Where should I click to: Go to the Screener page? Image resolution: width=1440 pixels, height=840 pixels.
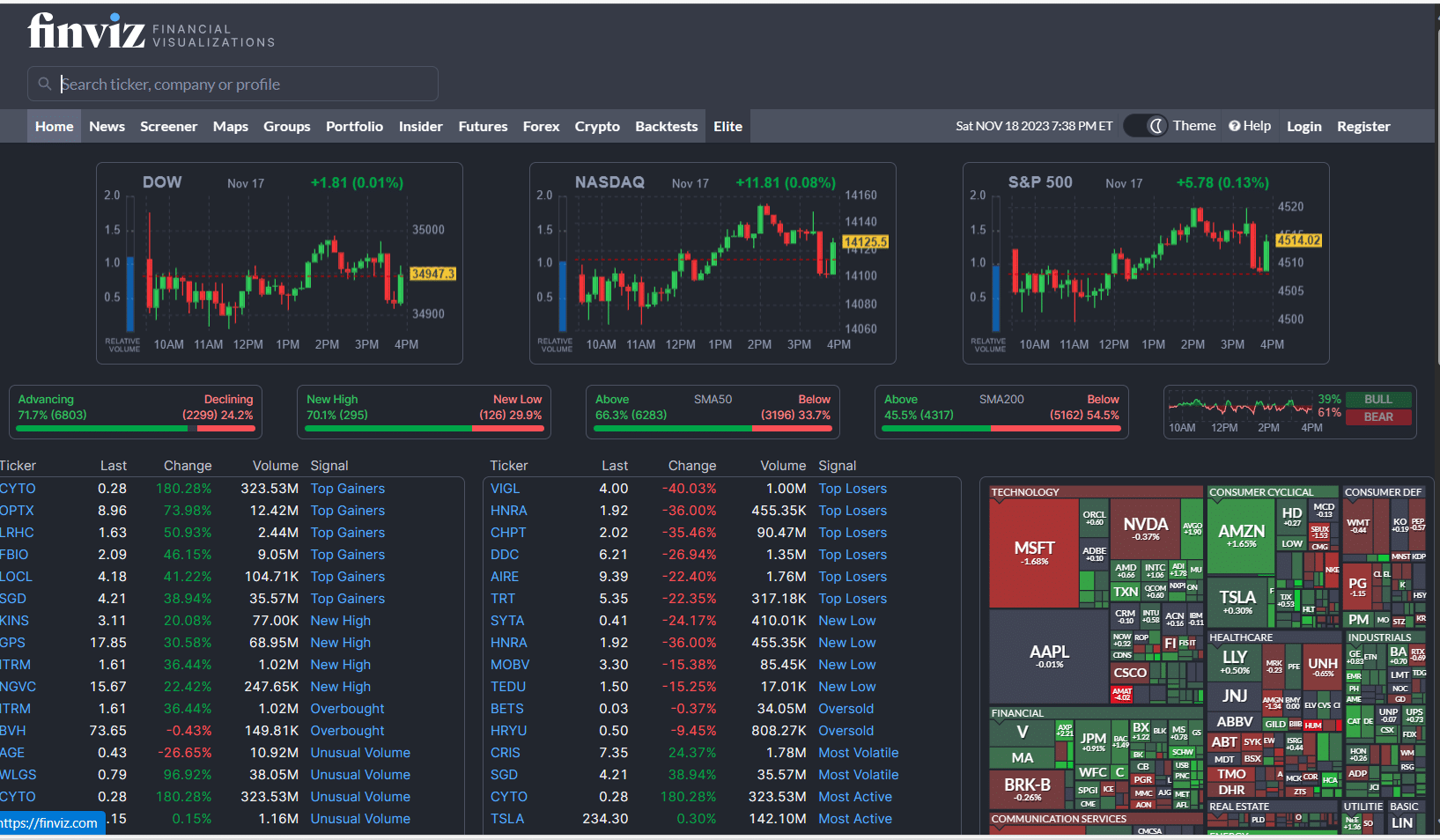pos(168,126)
